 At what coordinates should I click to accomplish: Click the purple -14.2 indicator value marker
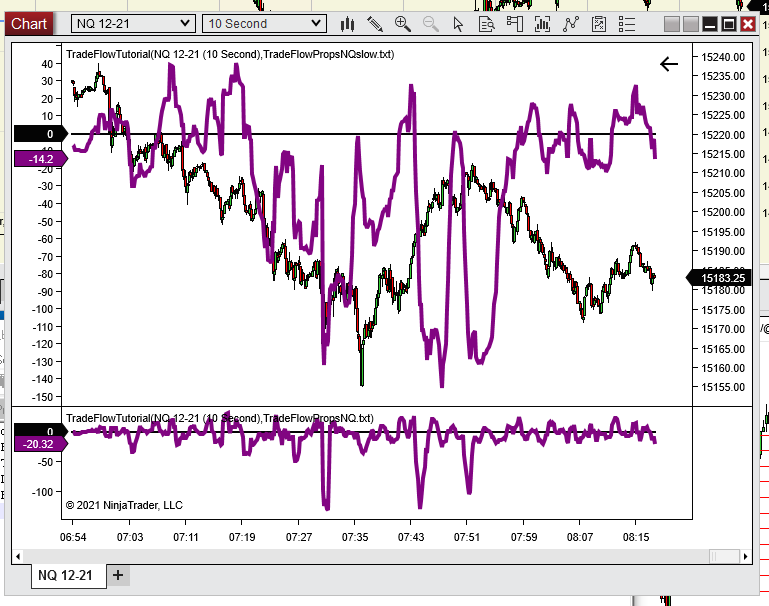pyautogui.click(x=40, y=159)
